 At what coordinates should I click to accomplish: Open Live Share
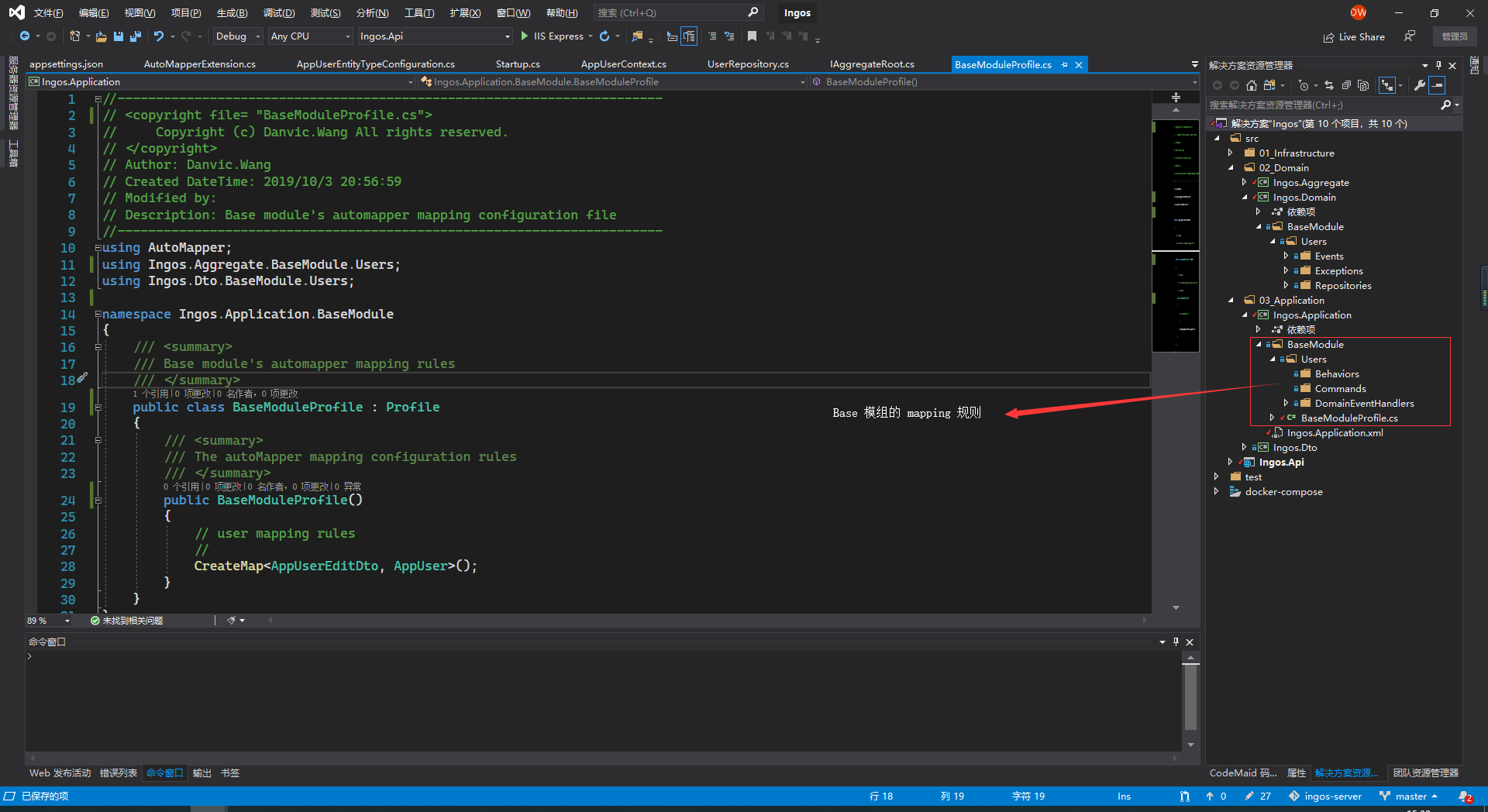pos(1354,36)
